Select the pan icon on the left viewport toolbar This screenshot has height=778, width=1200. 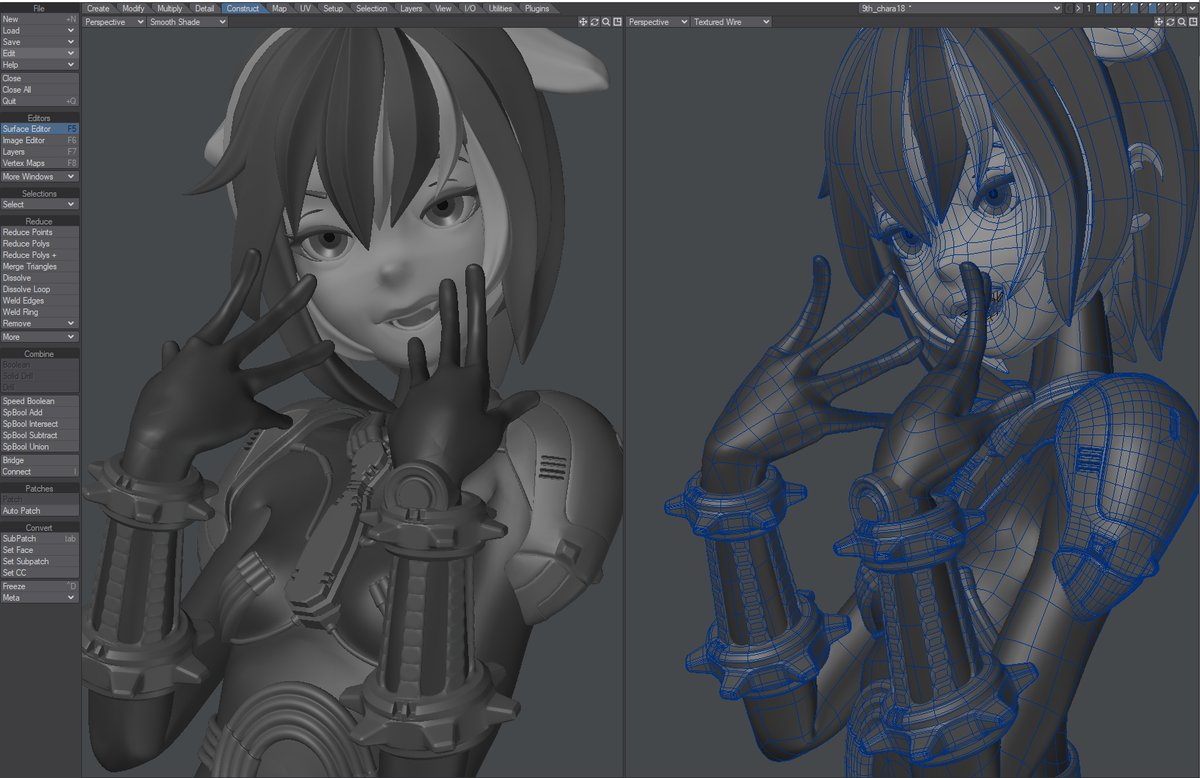[x=582, y=21]
